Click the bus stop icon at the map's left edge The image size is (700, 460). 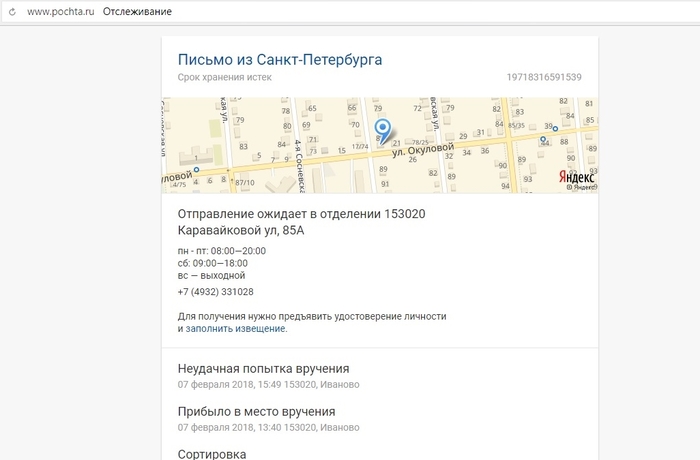point(197,170)
